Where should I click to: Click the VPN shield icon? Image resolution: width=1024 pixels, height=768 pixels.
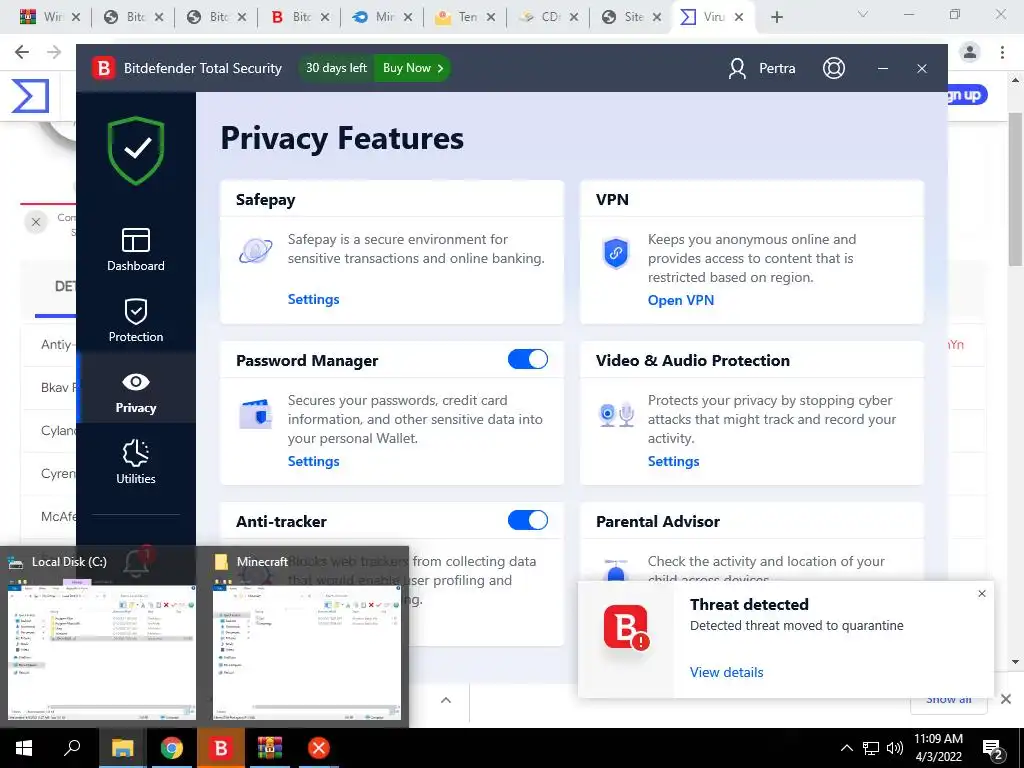(615, 253)
